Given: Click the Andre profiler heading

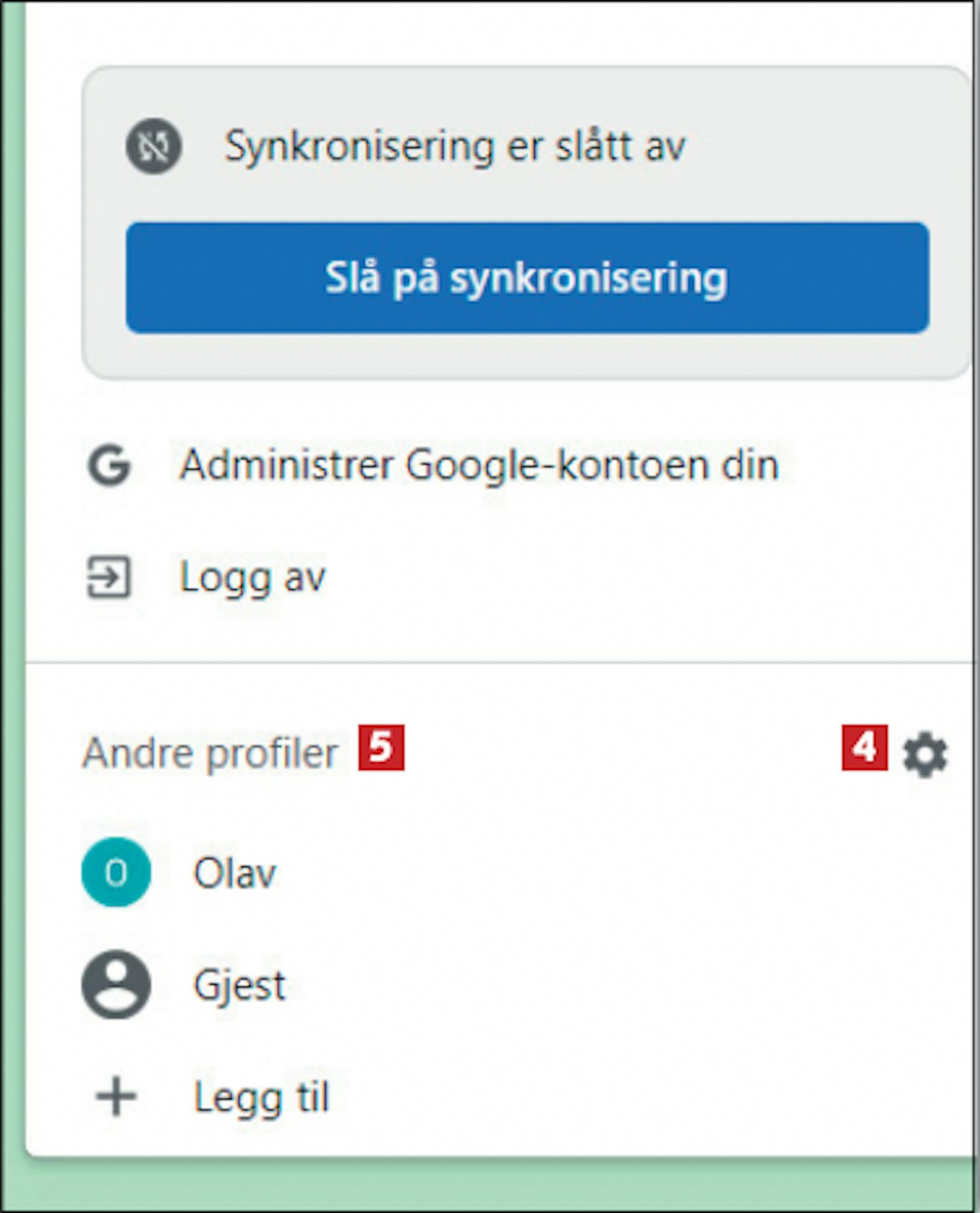Looking at the screenshot, I should [x=210, y=754].
